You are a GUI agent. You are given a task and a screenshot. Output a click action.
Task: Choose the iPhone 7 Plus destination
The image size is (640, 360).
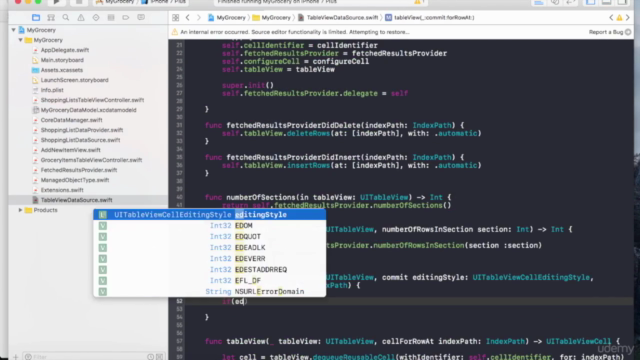(x=163, y=2)
